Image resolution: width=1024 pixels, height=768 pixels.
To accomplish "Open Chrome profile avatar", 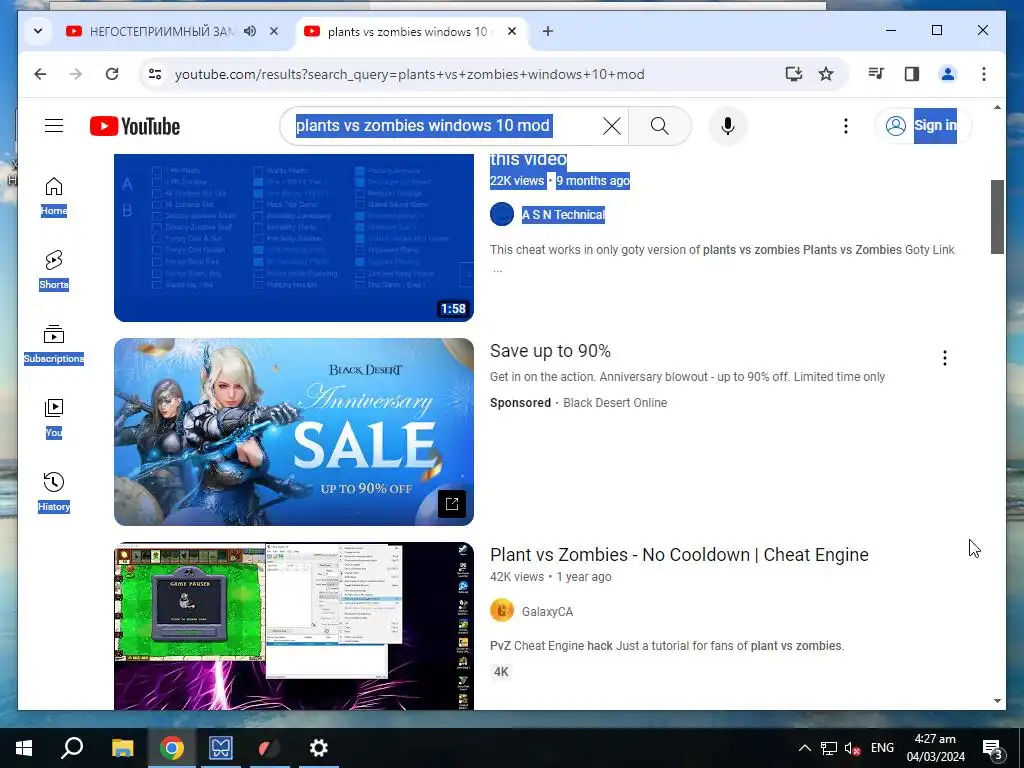I will coord(948,74).
